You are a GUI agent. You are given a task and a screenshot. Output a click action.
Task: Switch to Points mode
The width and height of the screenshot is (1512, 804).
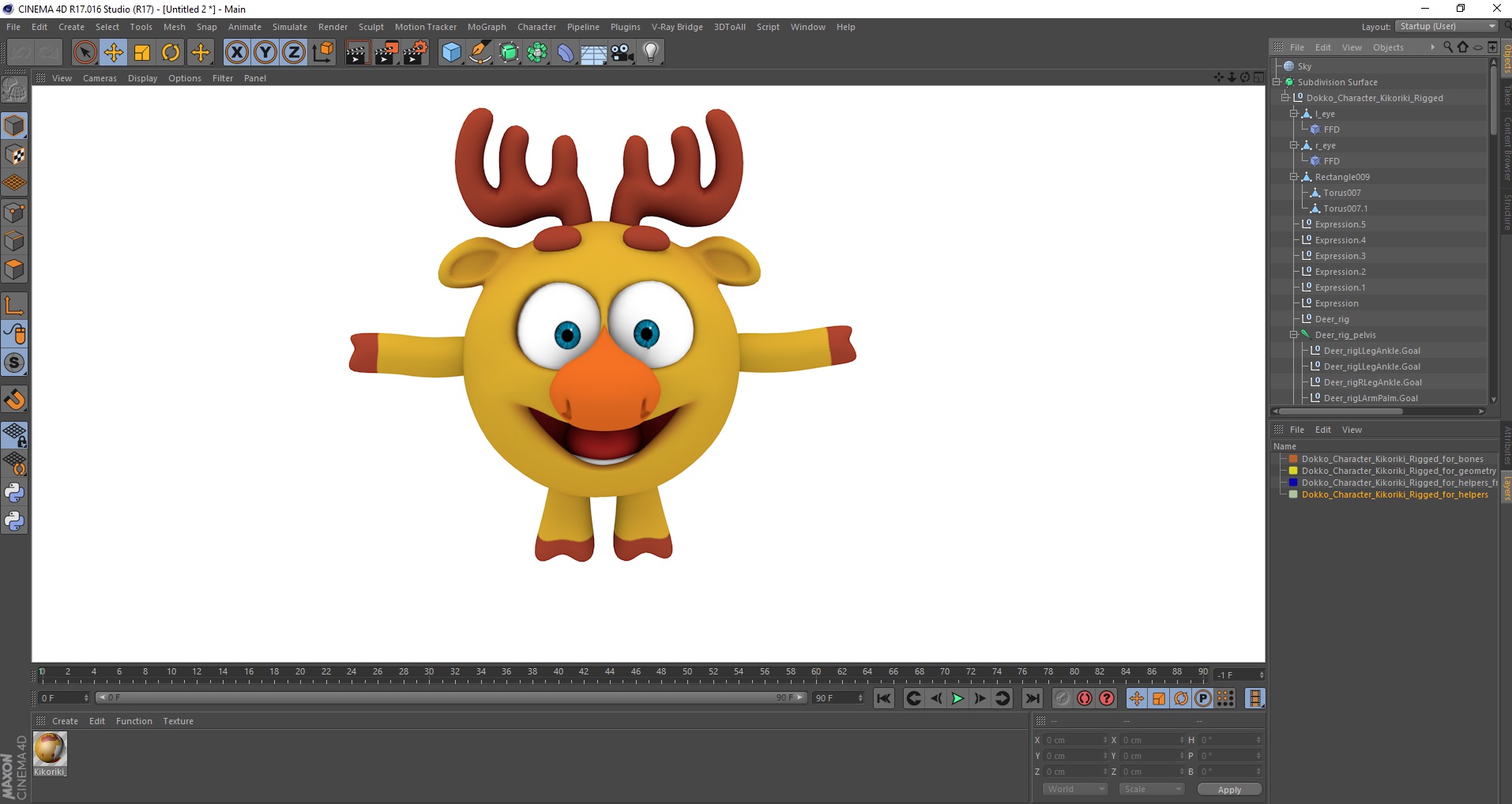(x=14, y=212)
